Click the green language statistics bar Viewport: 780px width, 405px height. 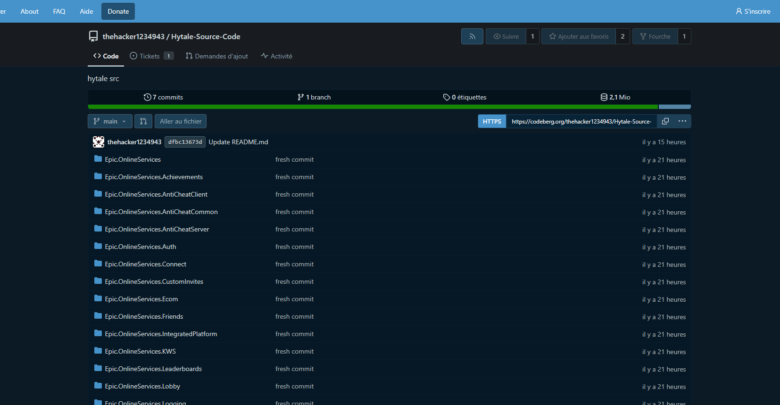click(373, 106)
